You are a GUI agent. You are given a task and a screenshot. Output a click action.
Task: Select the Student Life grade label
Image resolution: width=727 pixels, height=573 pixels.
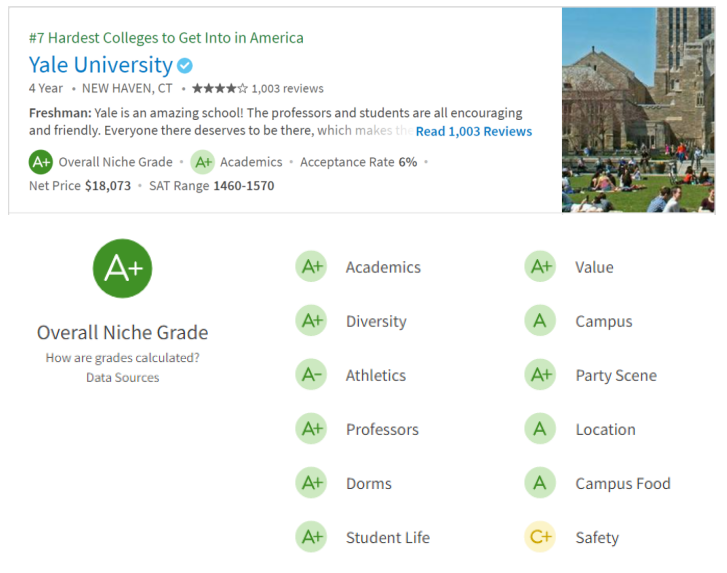point(387,537)
